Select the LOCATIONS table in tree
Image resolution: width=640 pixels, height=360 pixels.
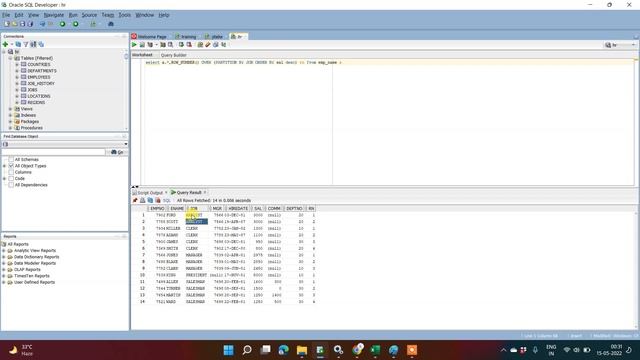click(x=39, y=96)
